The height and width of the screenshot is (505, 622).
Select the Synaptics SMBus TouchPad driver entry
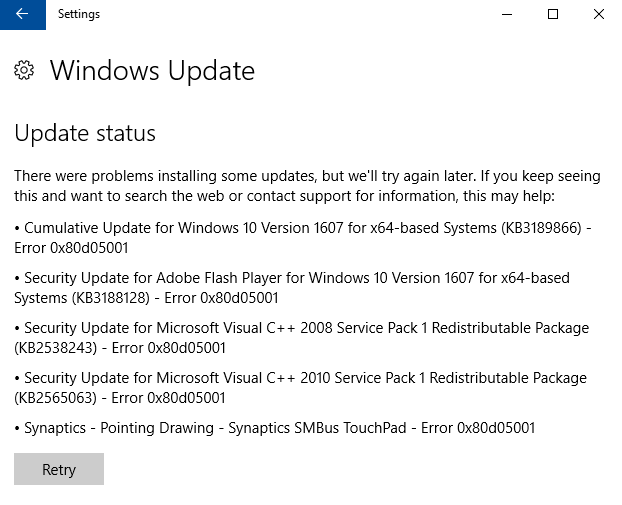click(x=275, y=428)
